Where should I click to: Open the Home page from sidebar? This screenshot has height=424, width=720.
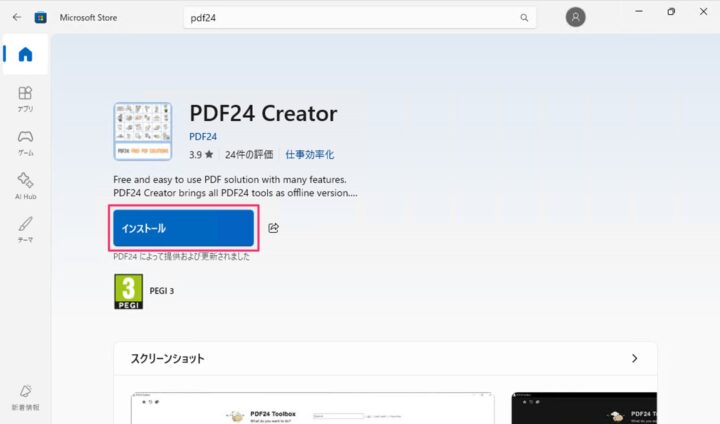point(25,55)
